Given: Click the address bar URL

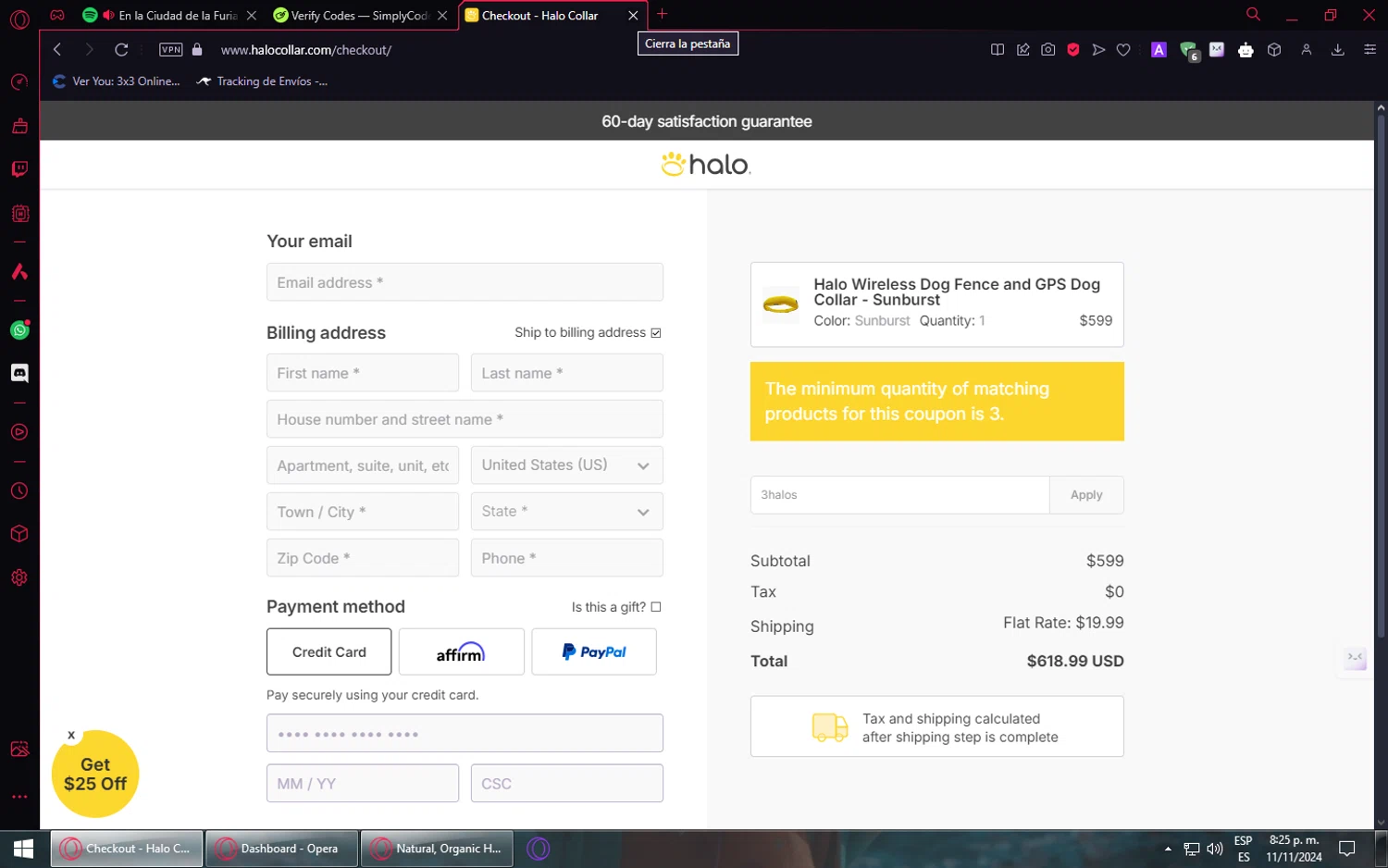Looking at the screenshot, I should (306, 50).
